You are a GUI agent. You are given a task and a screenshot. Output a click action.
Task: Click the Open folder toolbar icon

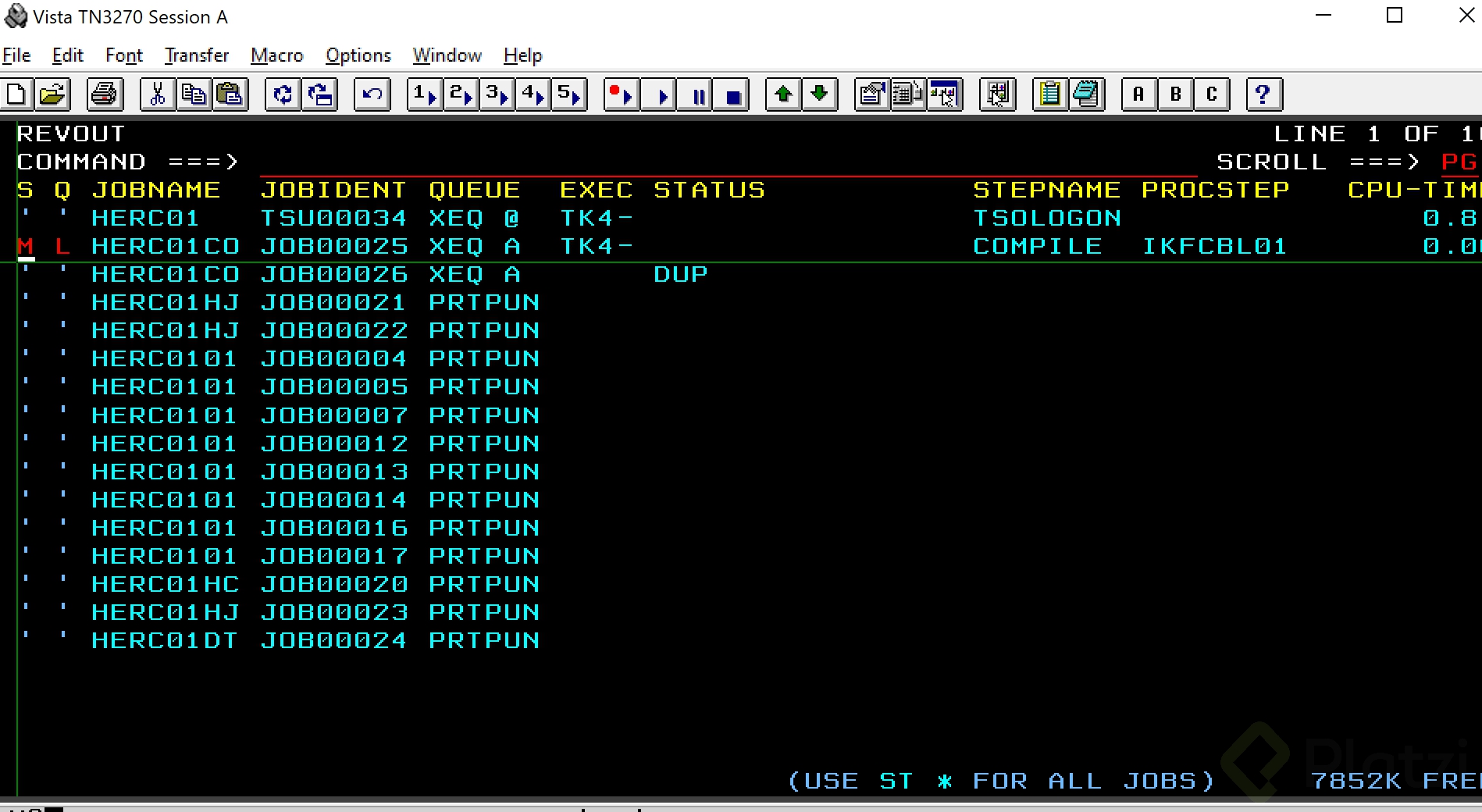52,95
